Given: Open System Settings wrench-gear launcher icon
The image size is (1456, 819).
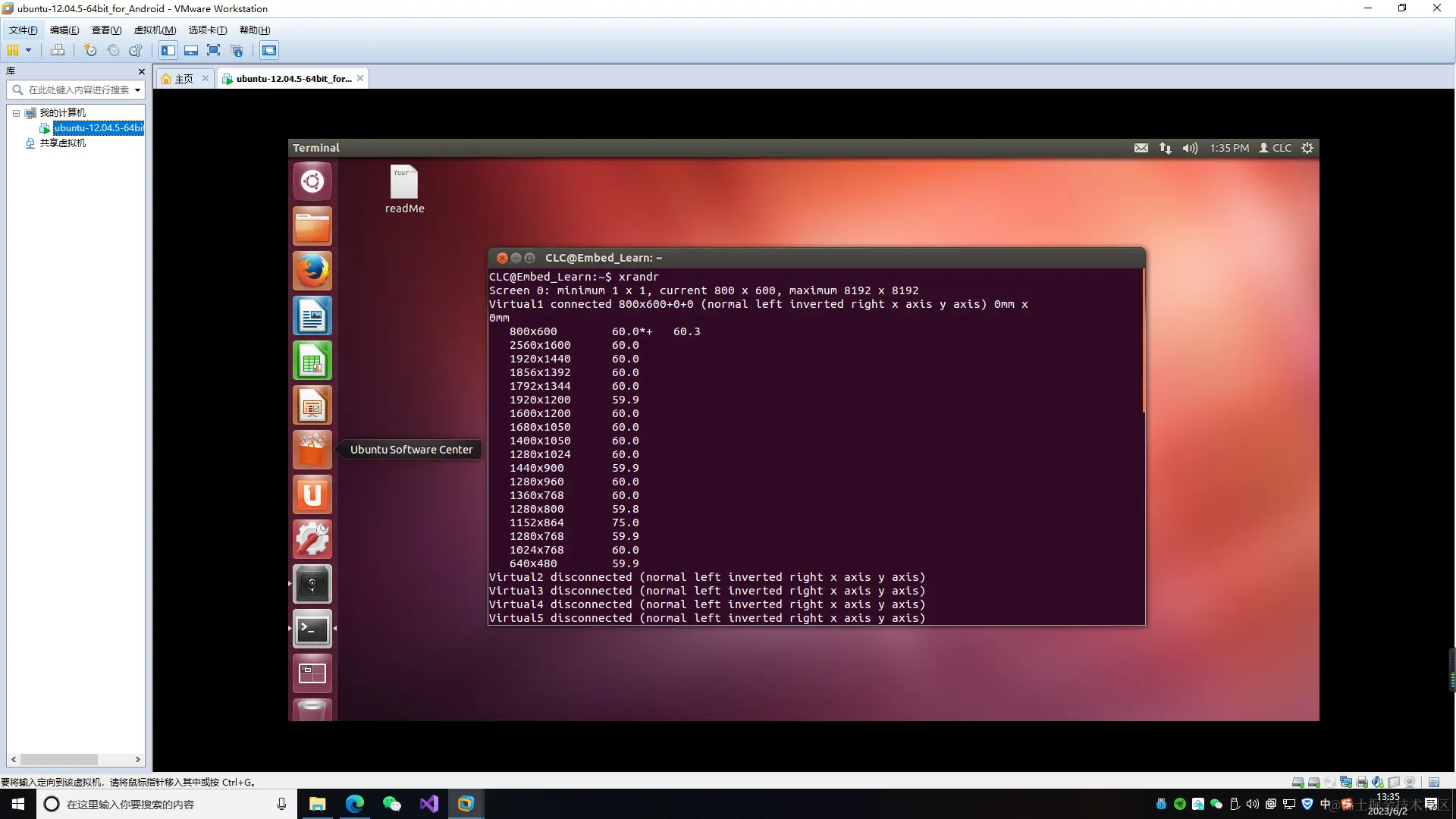Looking at the screenshot, I should pyautogui.click(x=312, y=539).
